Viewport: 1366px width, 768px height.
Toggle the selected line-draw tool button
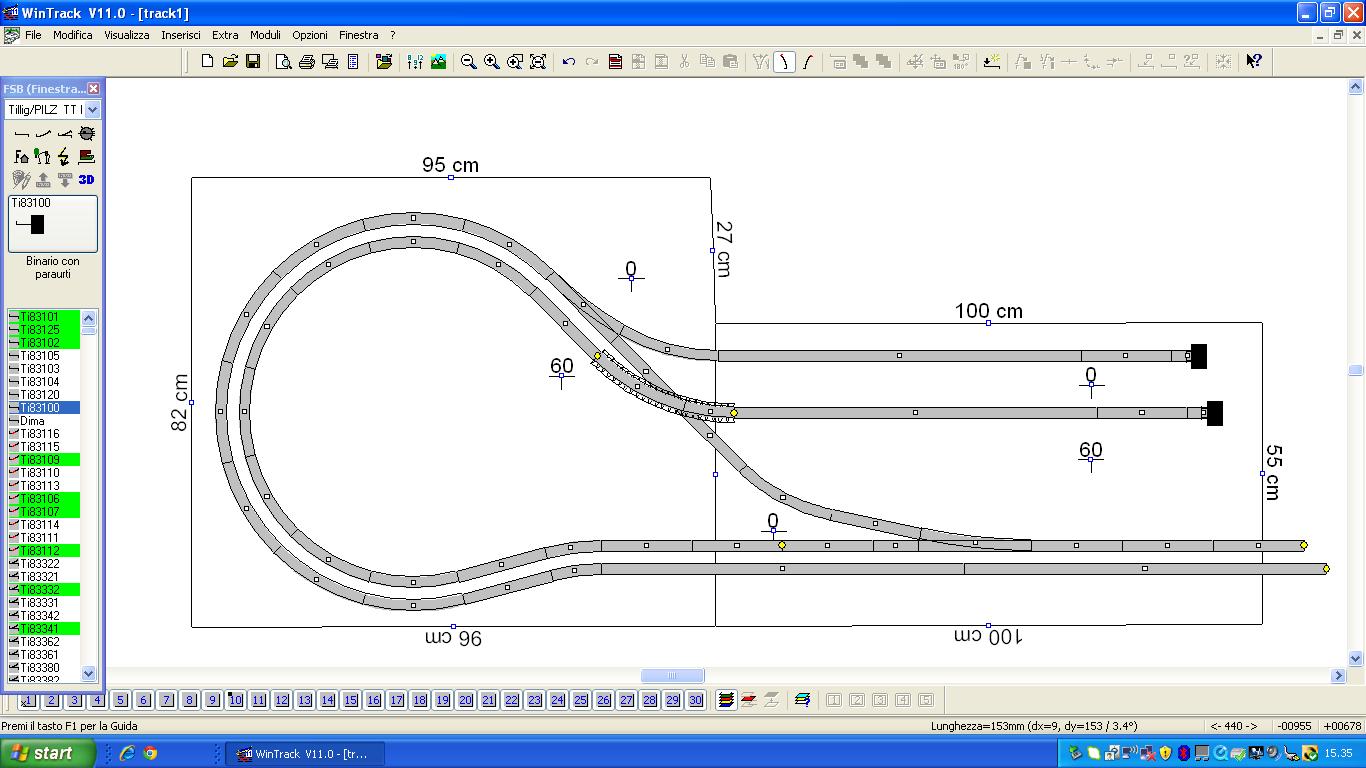[784, 61]
